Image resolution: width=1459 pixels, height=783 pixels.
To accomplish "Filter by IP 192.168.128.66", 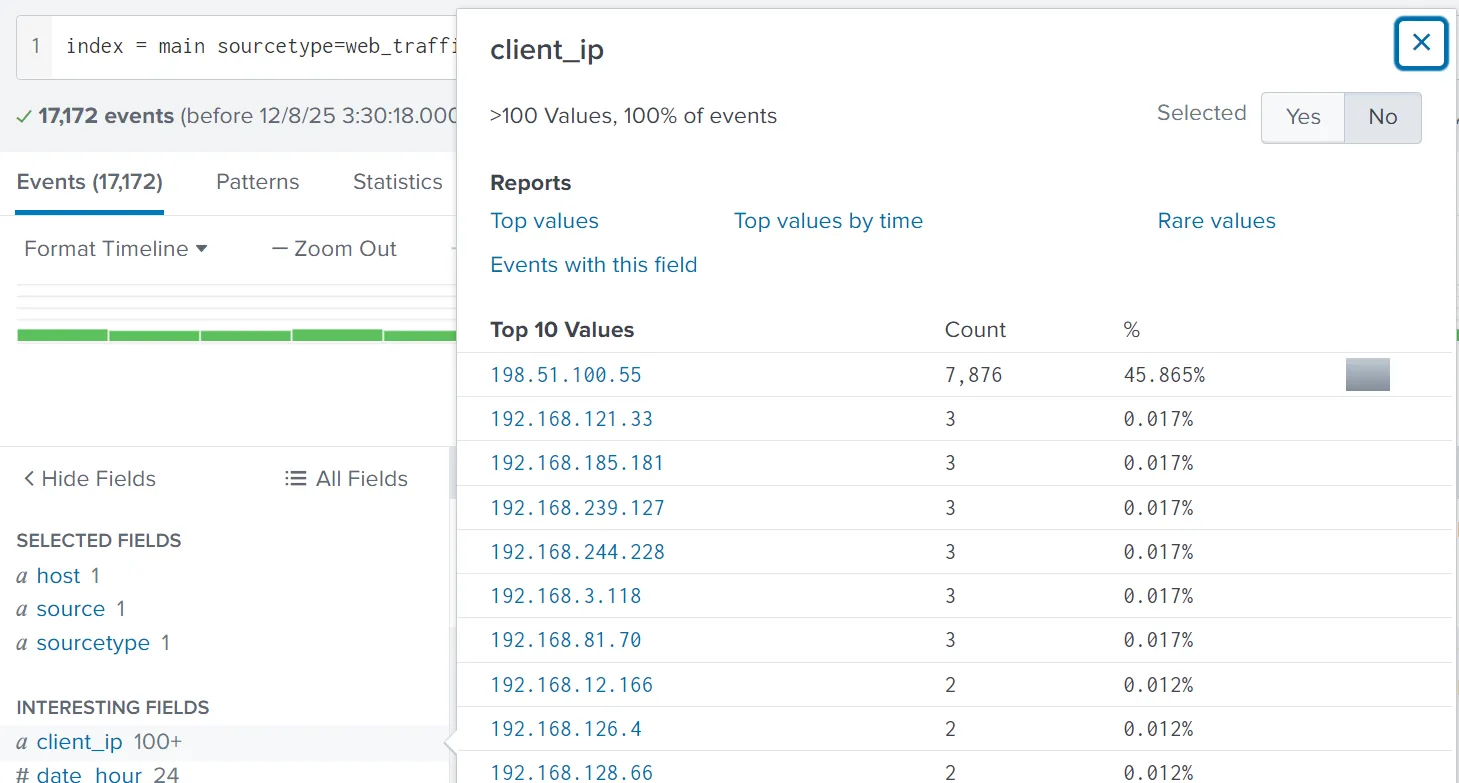I will 571,773.
